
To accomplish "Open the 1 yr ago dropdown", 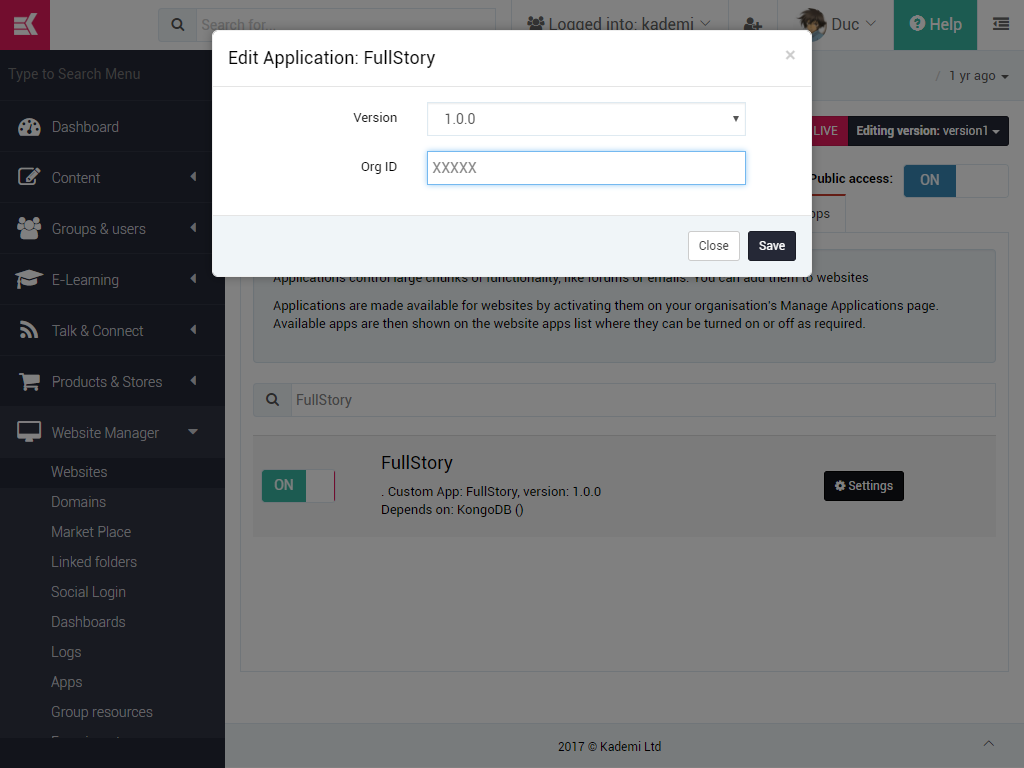I will pos(978,76).
